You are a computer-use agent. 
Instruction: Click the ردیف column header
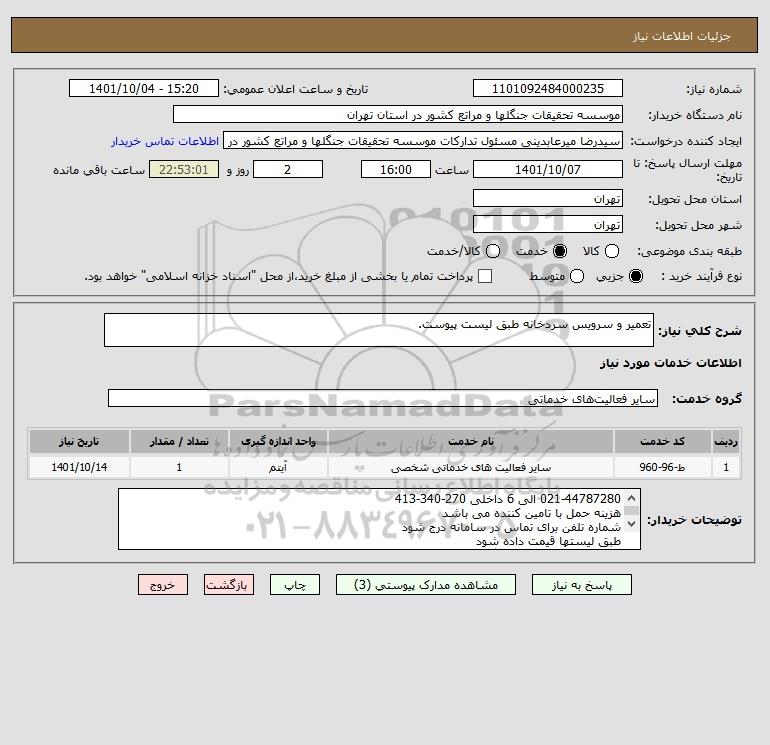[726, 441]
